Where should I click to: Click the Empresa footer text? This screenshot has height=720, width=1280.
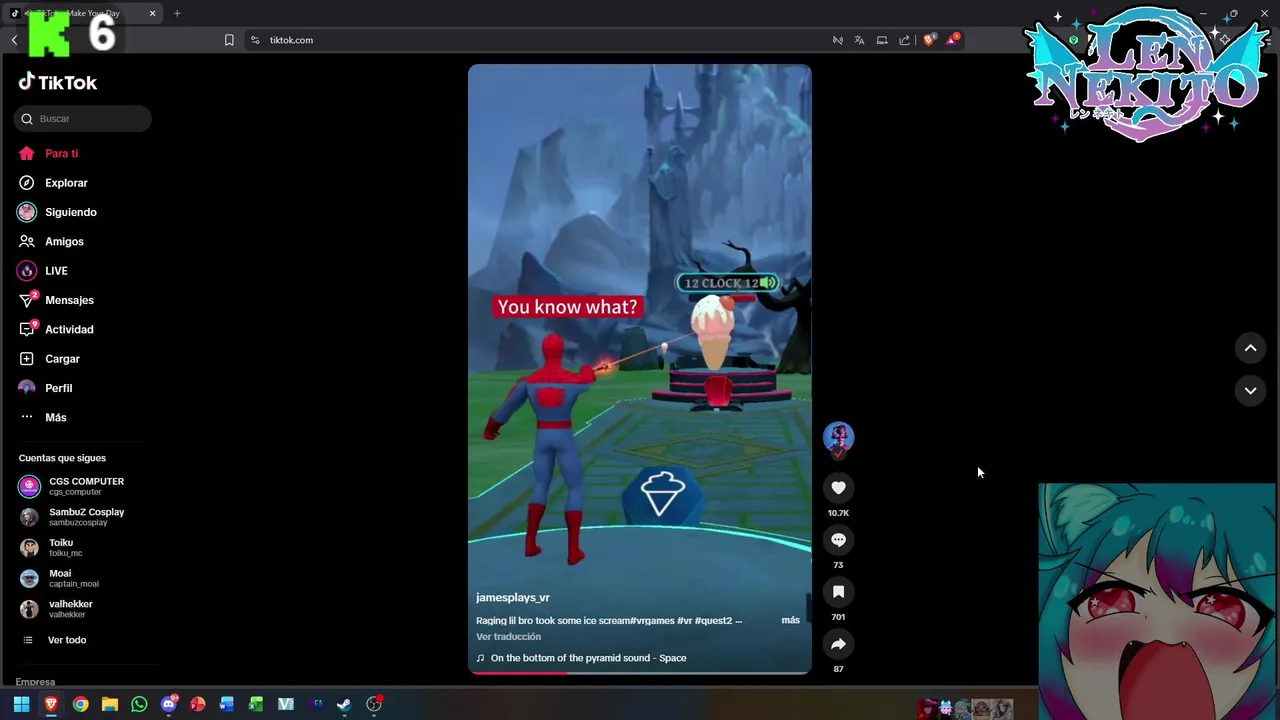tap(35, 682)
